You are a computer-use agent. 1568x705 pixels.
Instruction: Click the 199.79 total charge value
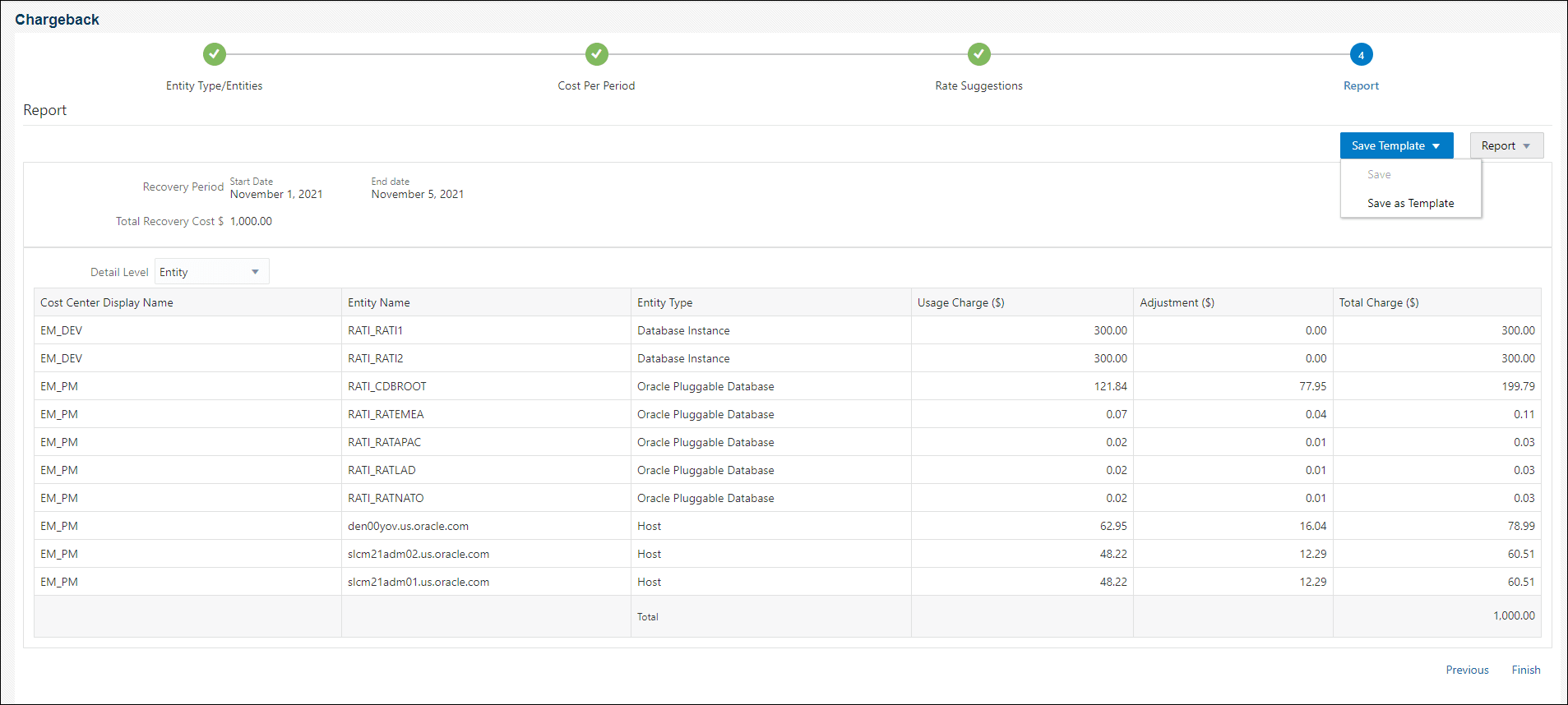1518,386
